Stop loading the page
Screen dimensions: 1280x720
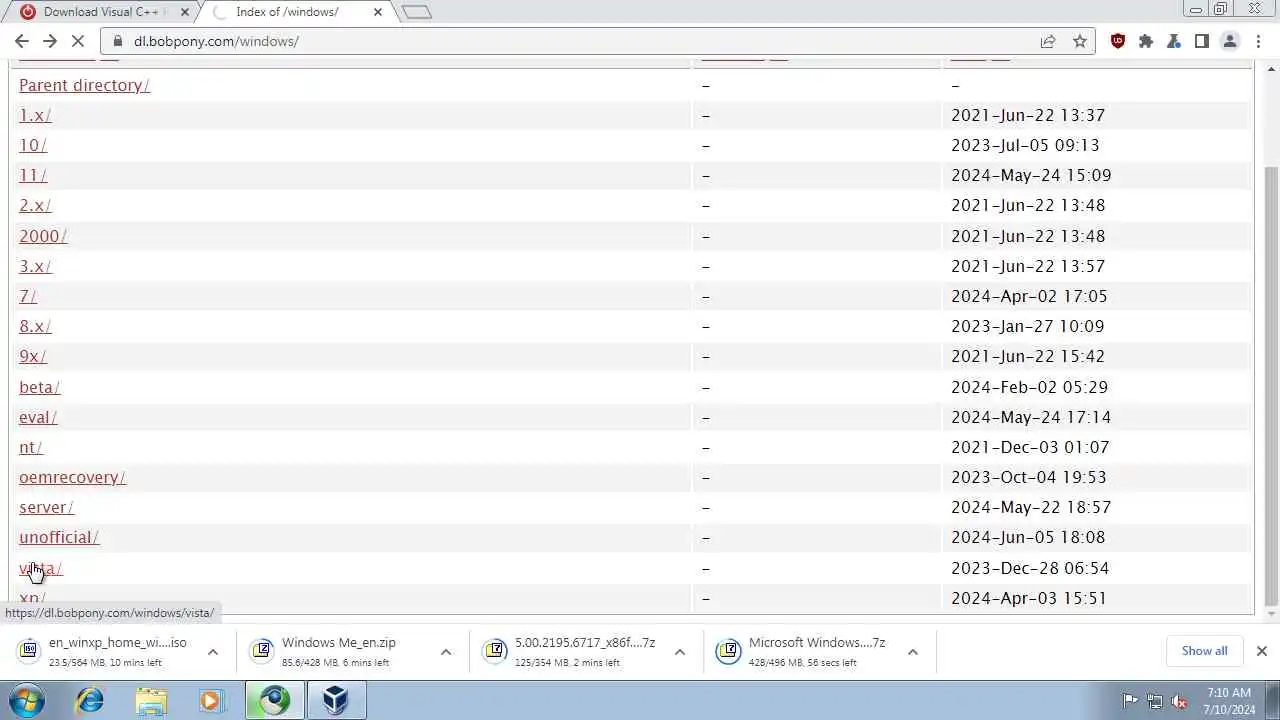click(x=79, y=41)
